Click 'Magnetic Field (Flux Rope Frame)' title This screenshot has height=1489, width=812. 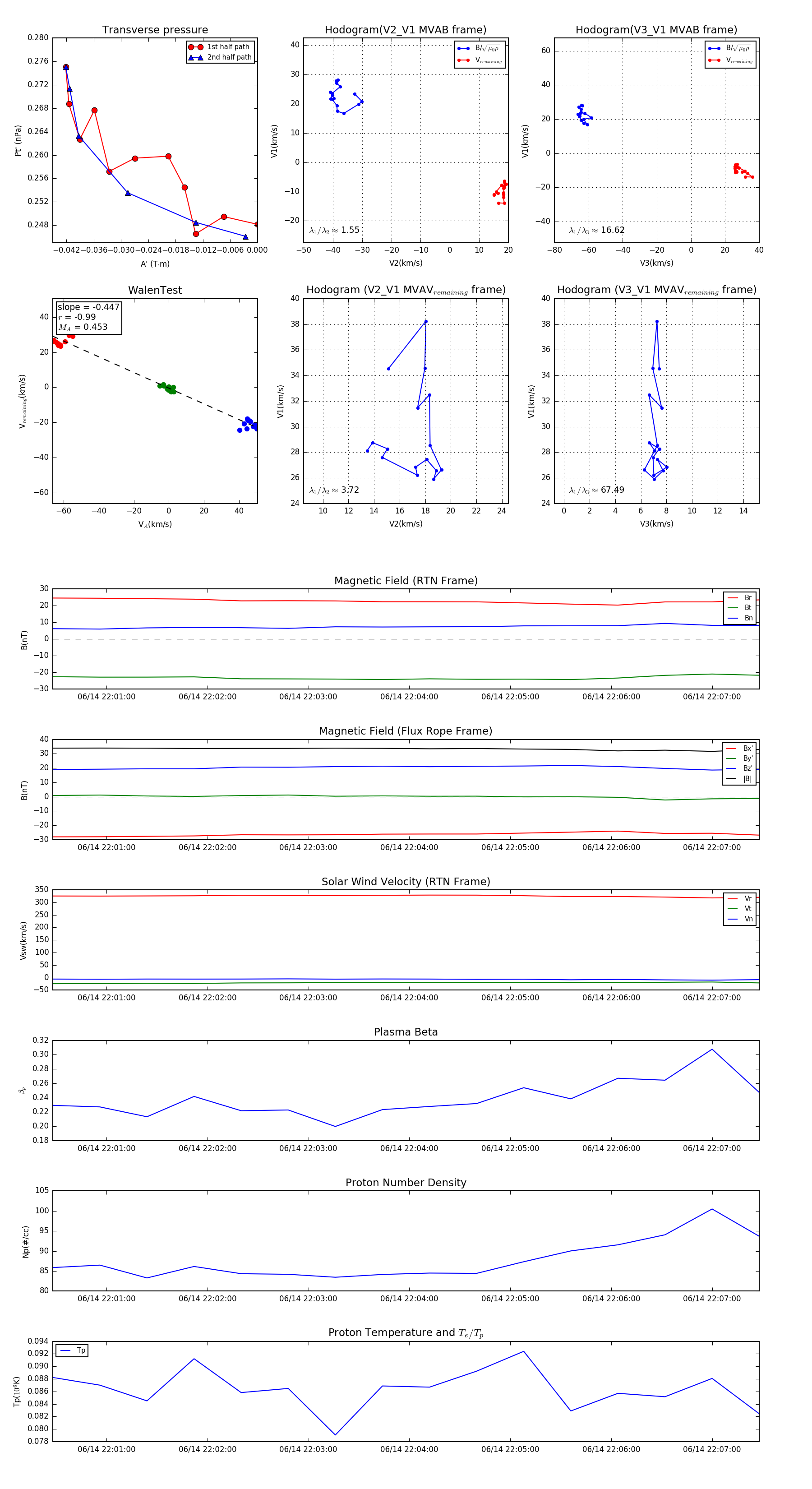pos(406,731)
